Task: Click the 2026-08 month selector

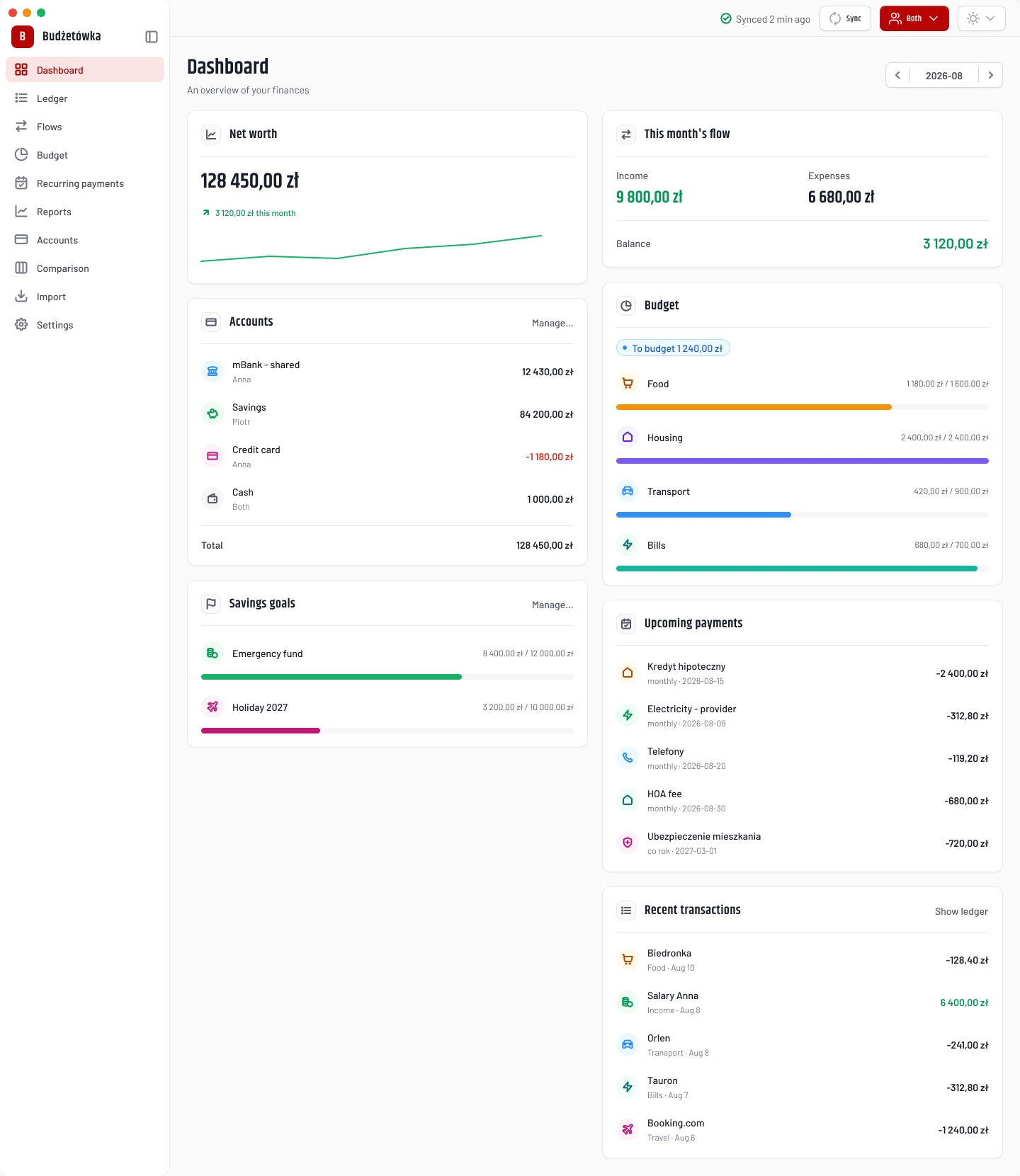Action: coord(943,76)
